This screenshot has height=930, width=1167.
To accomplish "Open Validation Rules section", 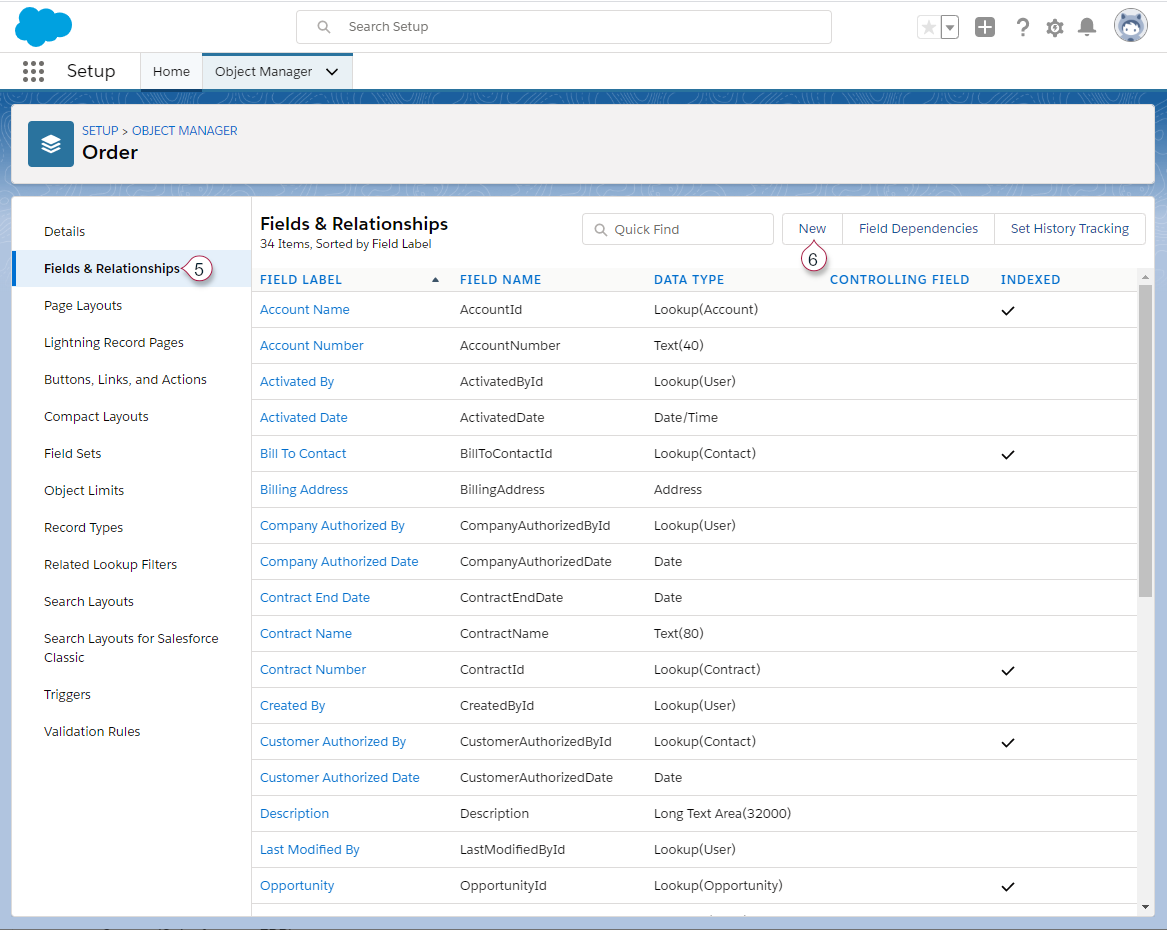I will [92, 731].
